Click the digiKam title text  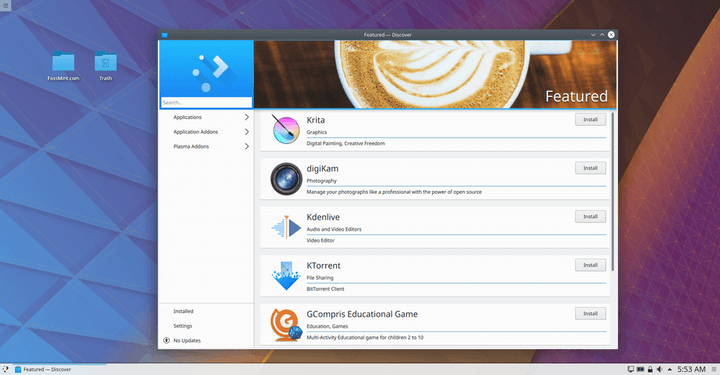[322, 169]
